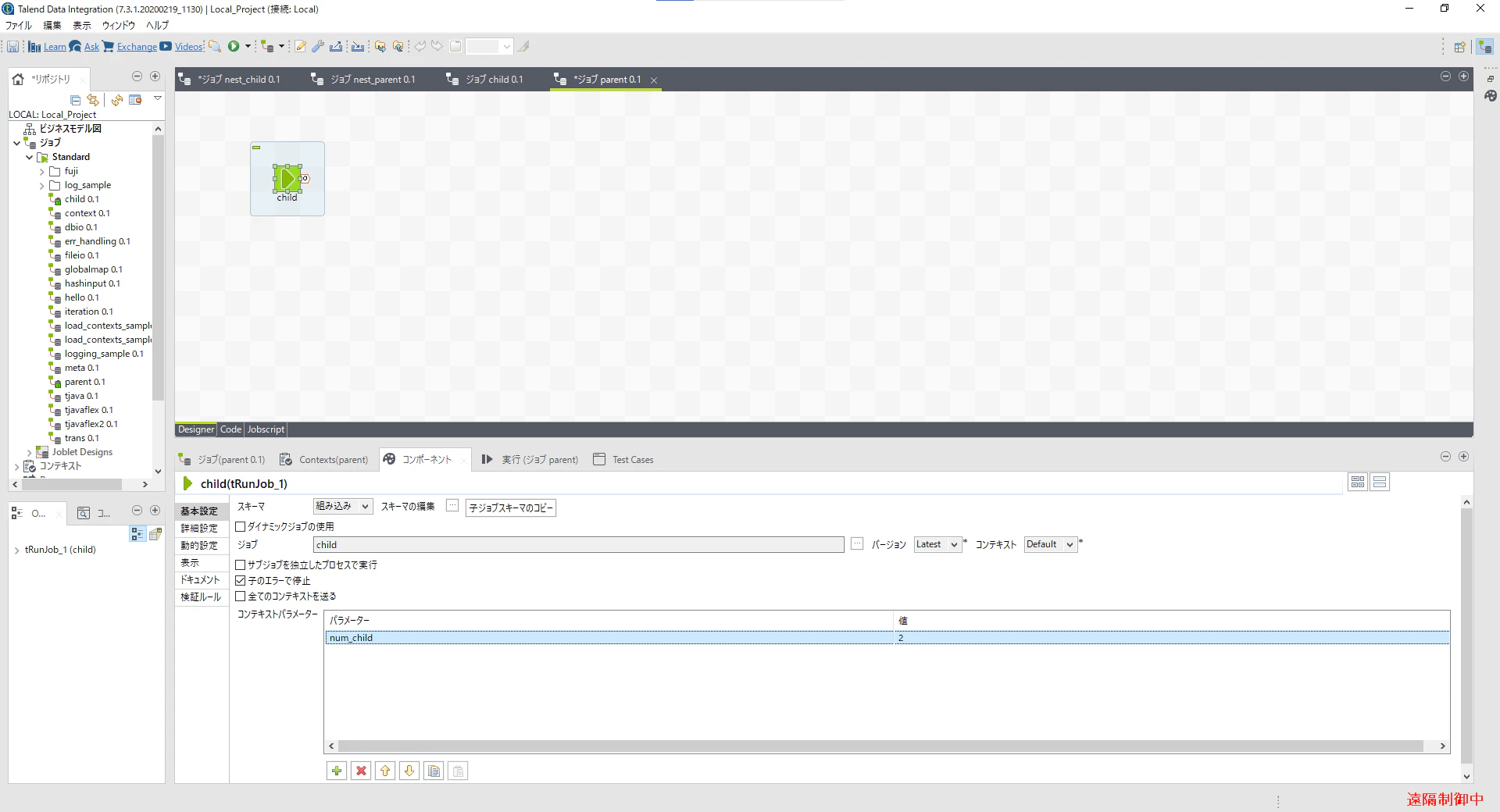1500x812 pixels.
Task: Click 子ジョブスキーマのコピー button
Action: (511, 508)
